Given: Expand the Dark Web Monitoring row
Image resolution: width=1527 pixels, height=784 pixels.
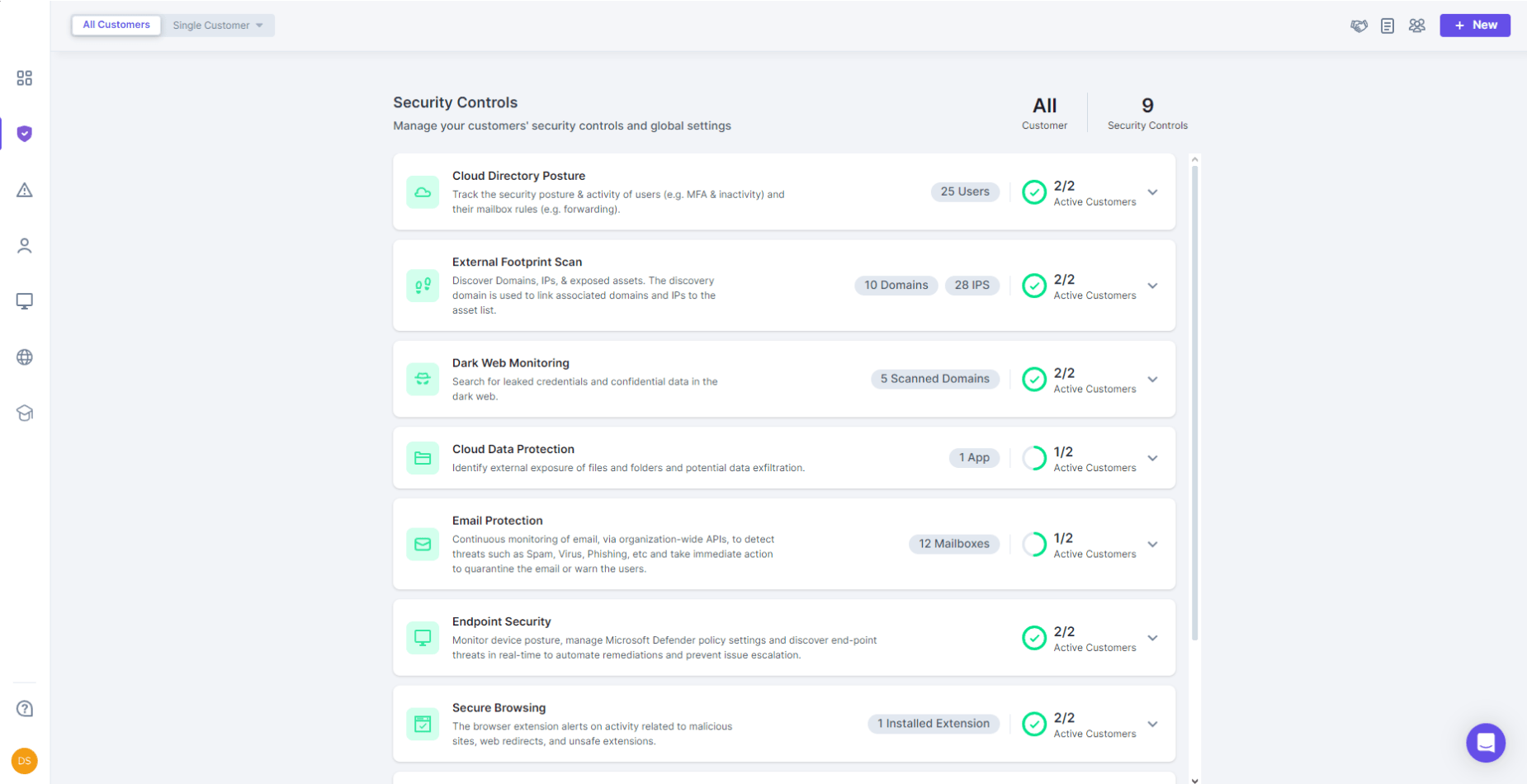Looking at the screenshot, I should 1152,380.
